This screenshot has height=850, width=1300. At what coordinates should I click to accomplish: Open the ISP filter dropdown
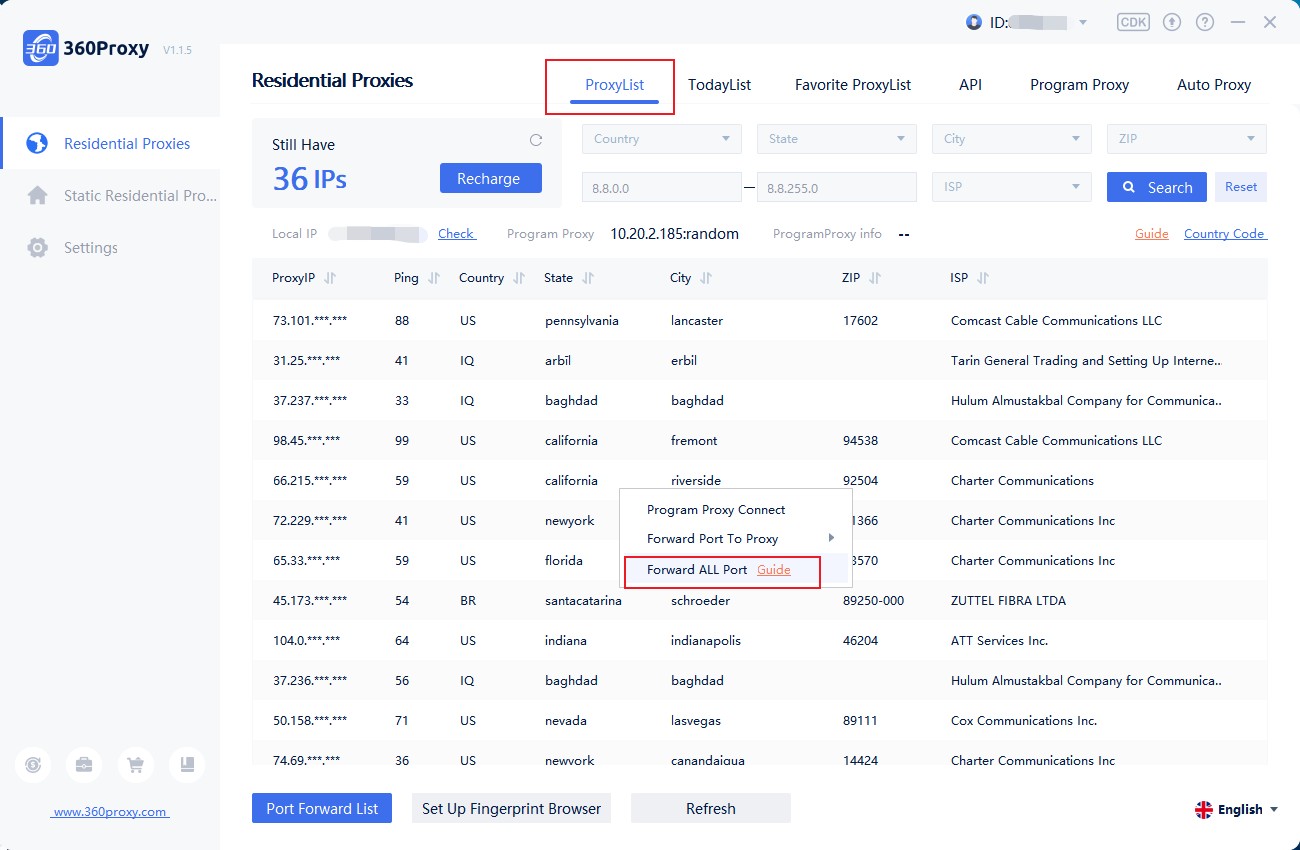click(x=1012, y=187)
